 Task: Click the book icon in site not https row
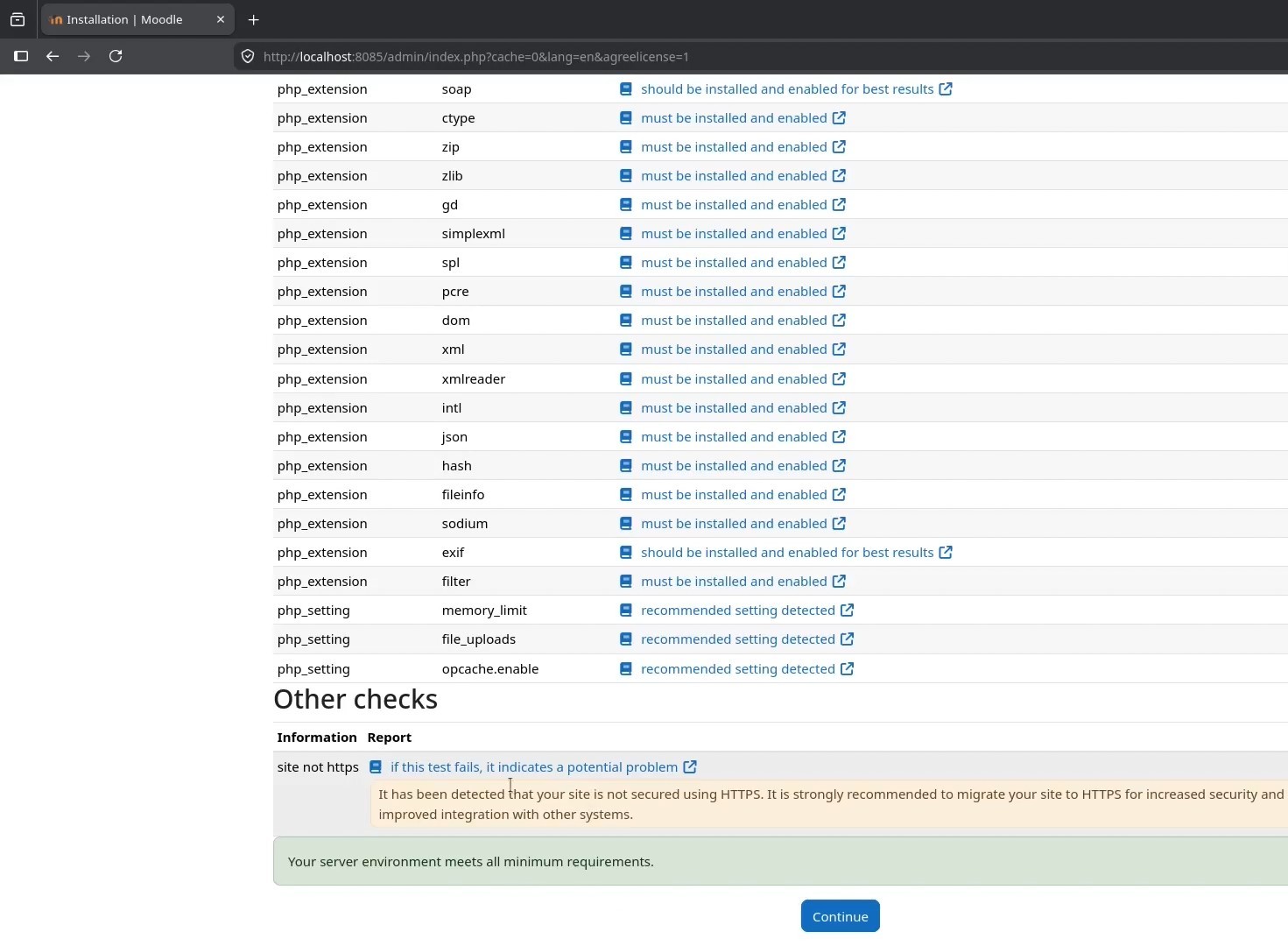(376, 767)
